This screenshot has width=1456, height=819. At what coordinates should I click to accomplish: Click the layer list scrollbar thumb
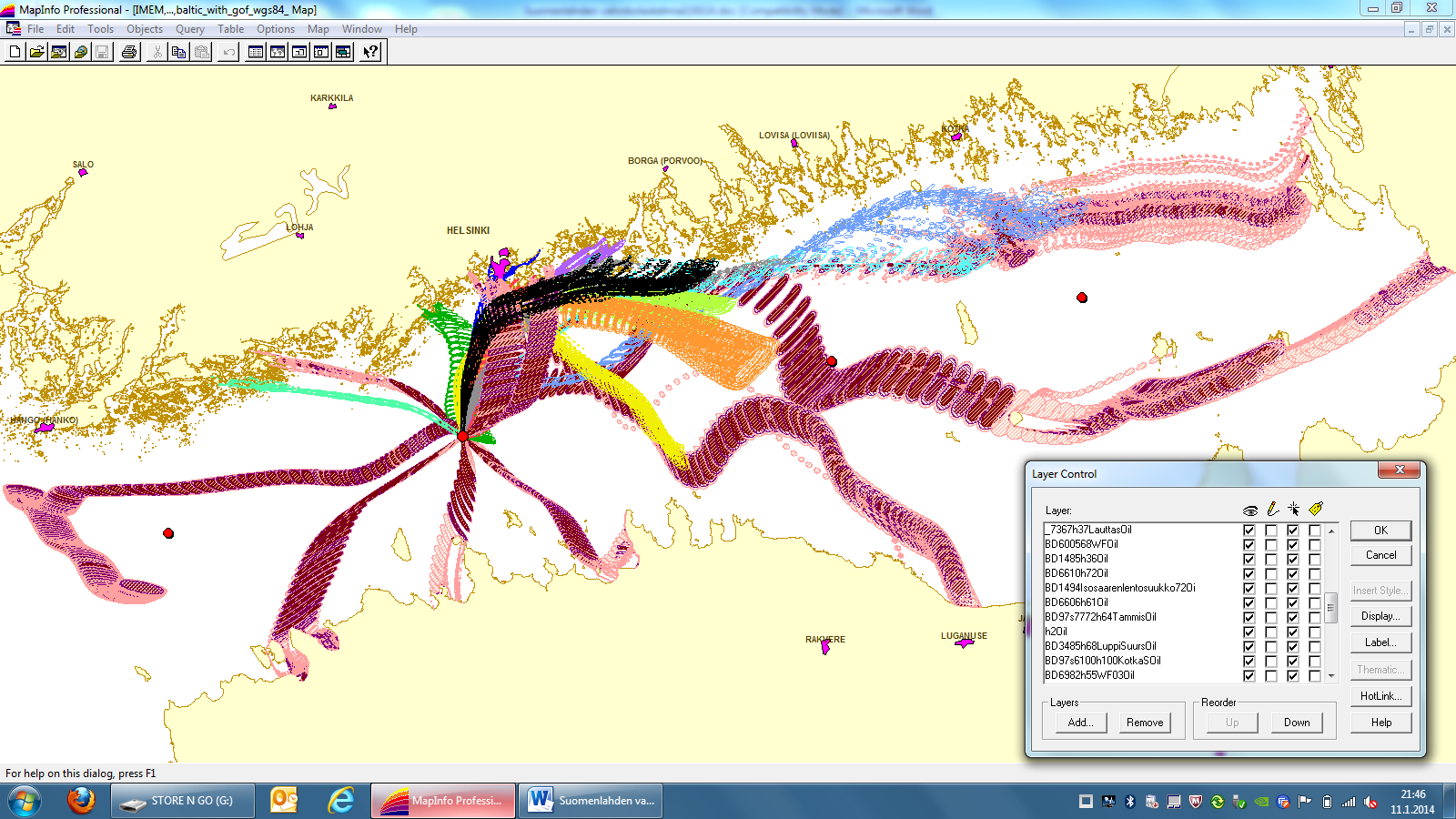point(1331,607)
